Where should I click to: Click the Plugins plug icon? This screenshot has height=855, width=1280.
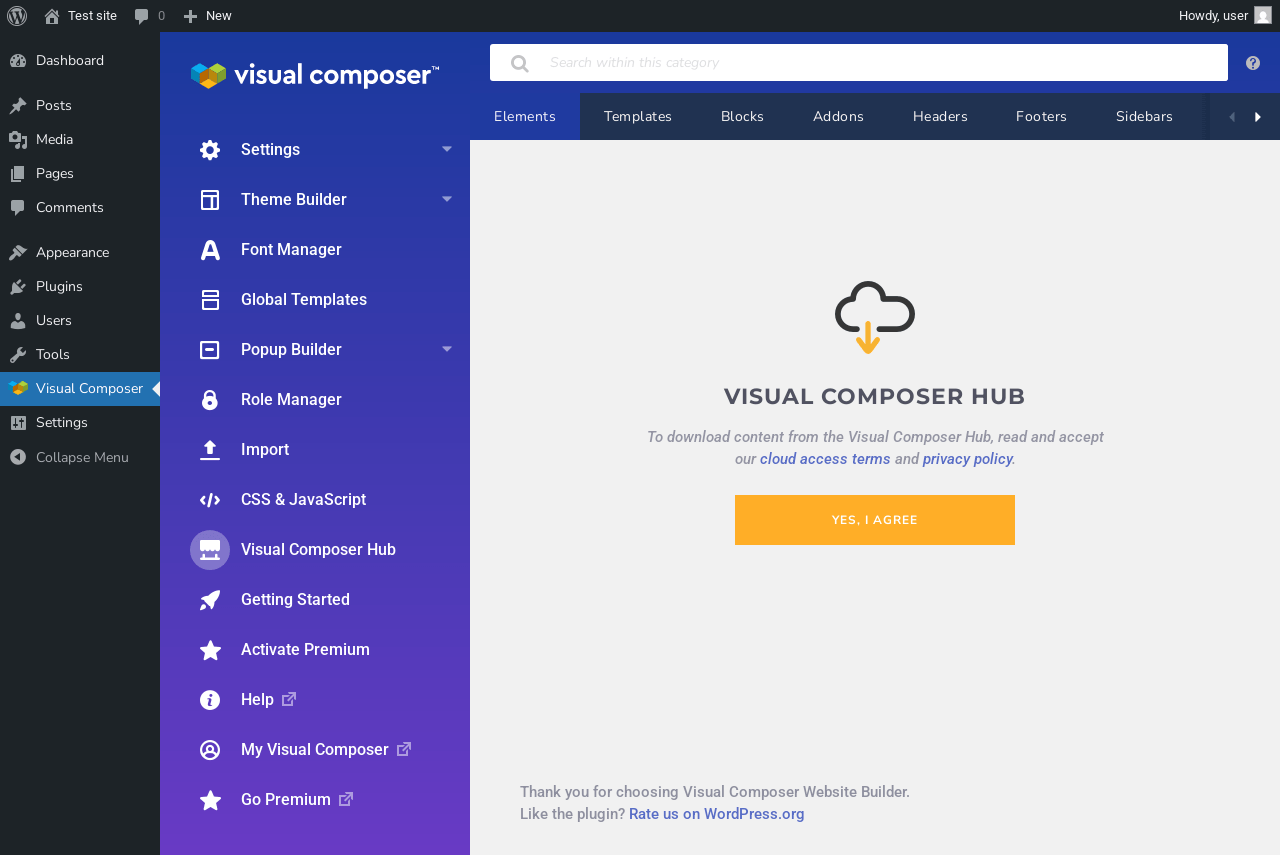[18, 287]
